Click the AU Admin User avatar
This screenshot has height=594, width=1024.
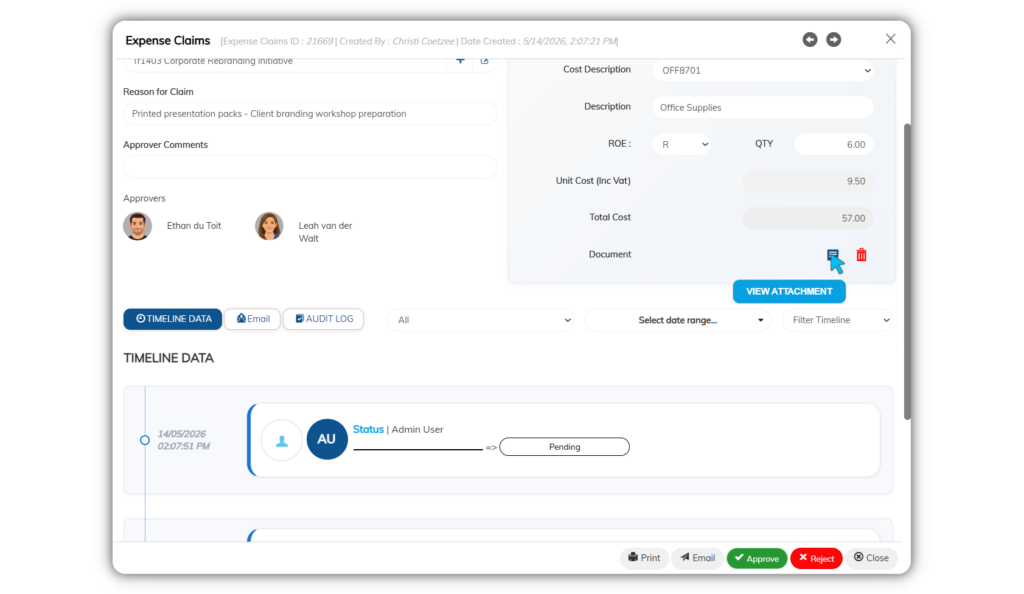click(327, 439)
